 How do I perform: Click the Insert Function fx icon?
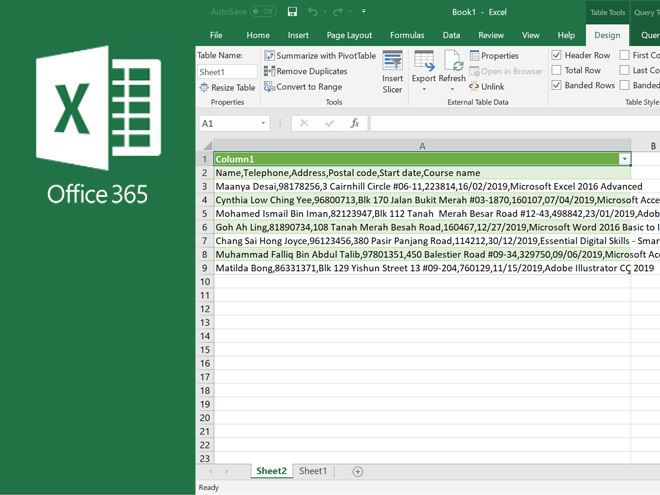pyautogui.click(x=354, y=123)
